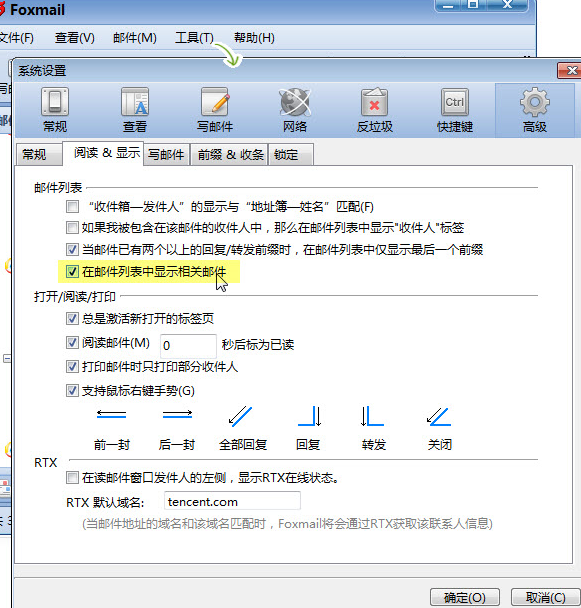
Task: Click the 打开/阅读/打印 section heading
Action: [75, 297]
